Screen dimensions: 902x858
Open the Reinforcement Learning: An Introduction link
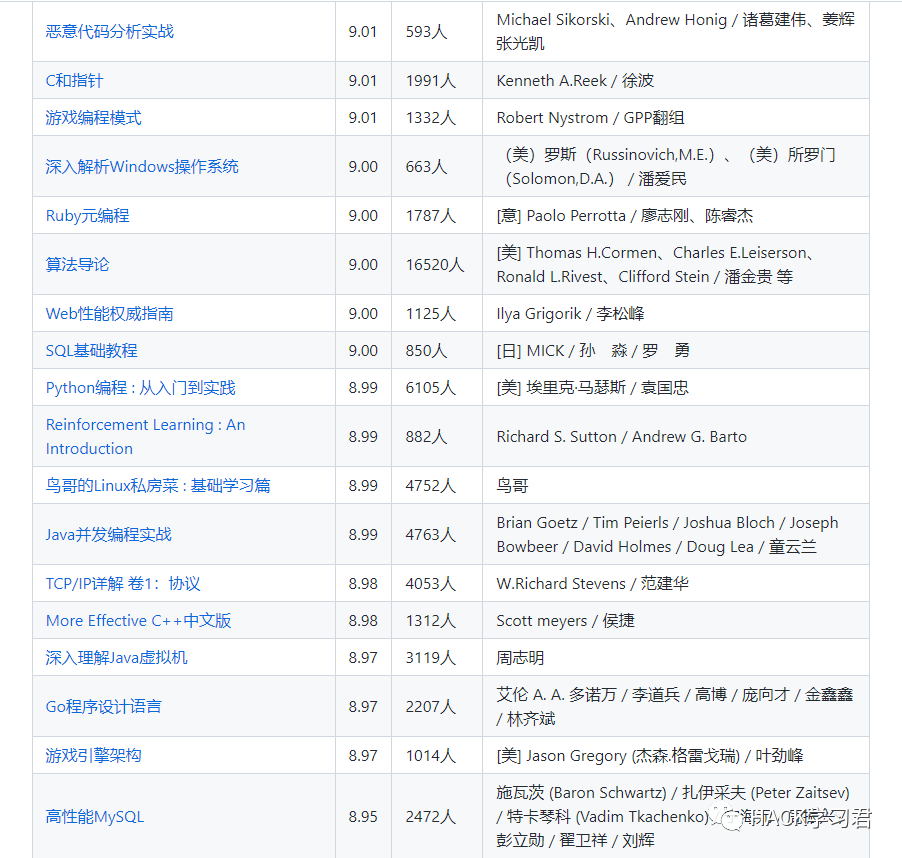(x=146, y=436)
